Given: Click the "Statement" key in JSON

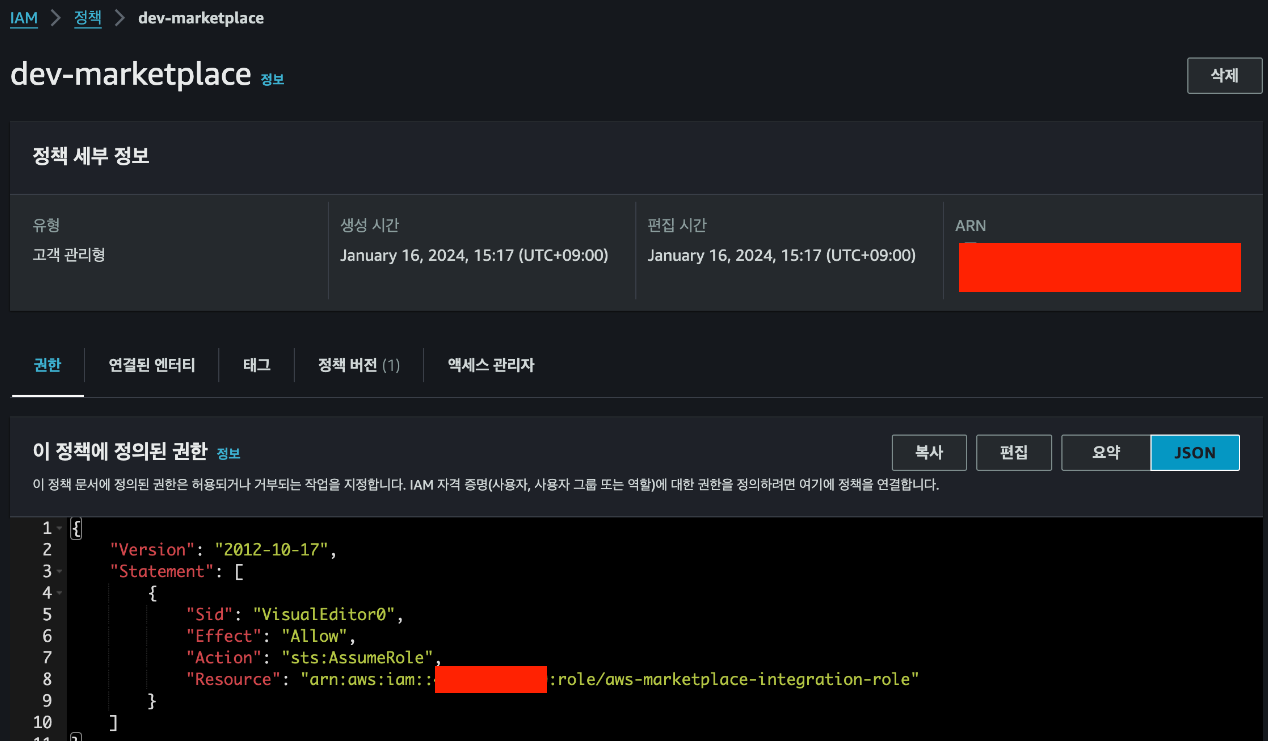Looking at the screenshot, I should pos(162,571).
